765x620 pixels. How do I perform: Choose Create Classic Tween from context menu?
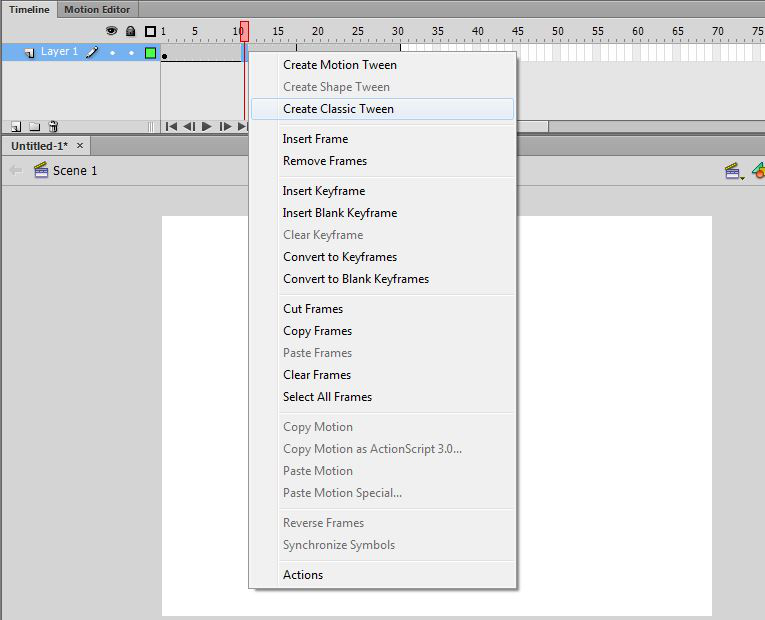(338, 109)
